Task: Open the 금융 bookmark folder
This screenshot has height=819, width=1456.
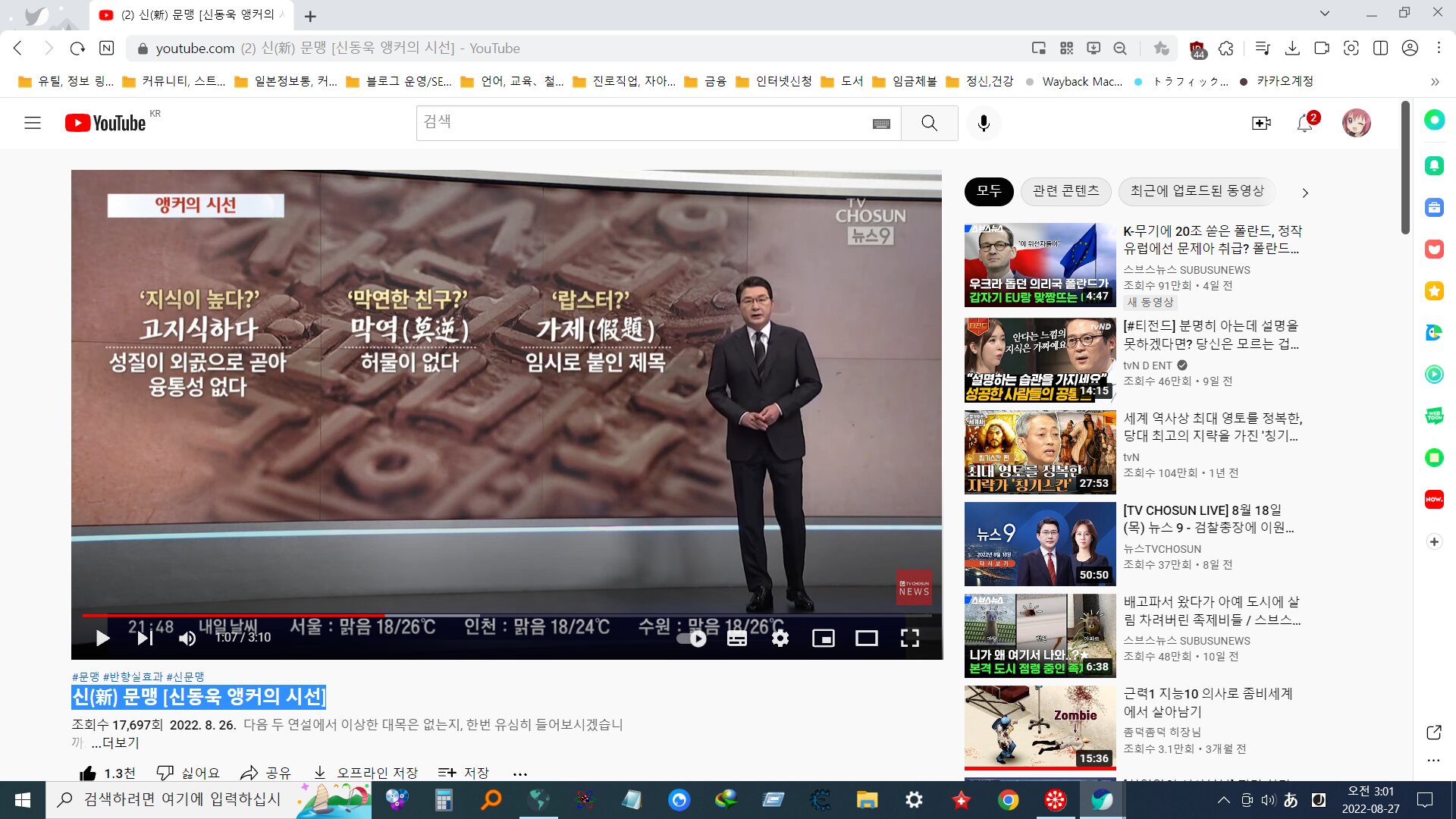Action: [x=705, y=81]
